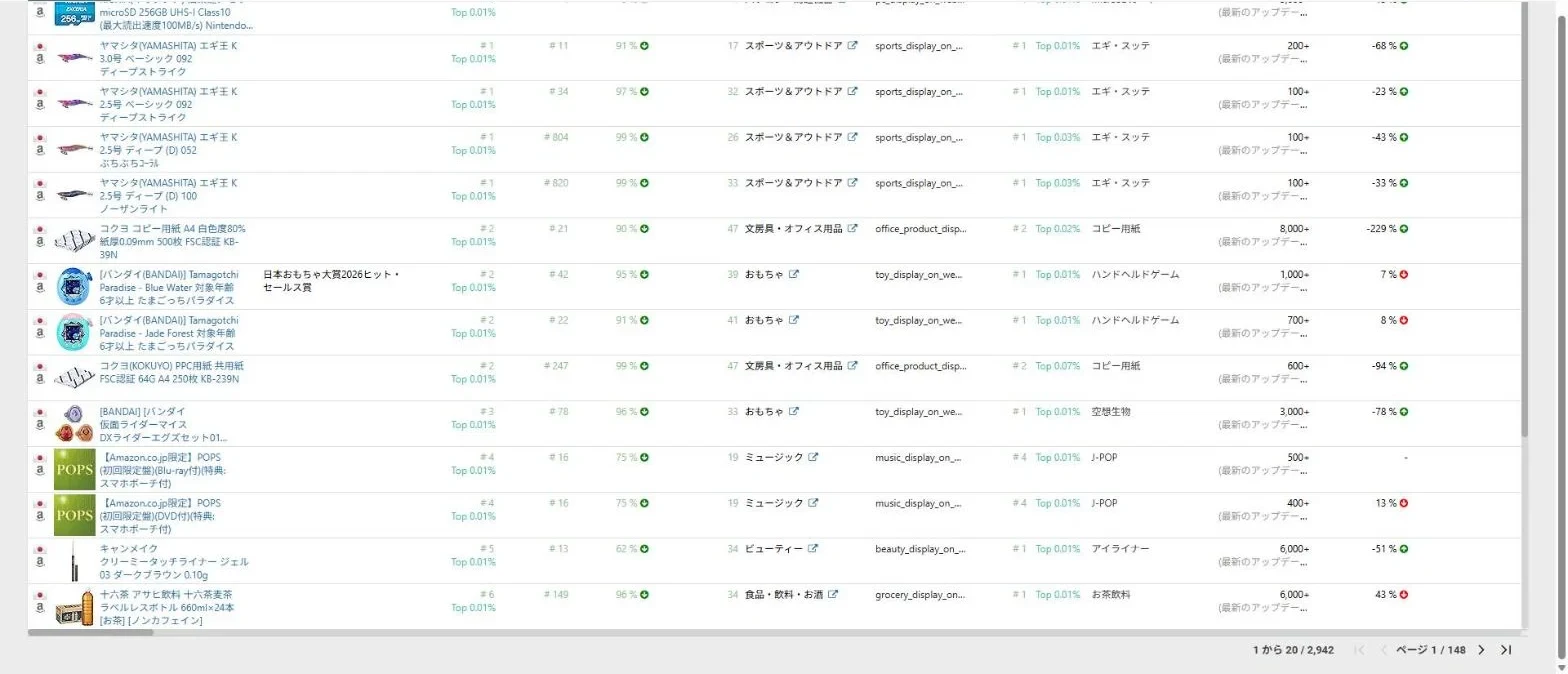Click the POPS DVD edition album thumbnail
1568x674 pixels.
click(74, 516)
